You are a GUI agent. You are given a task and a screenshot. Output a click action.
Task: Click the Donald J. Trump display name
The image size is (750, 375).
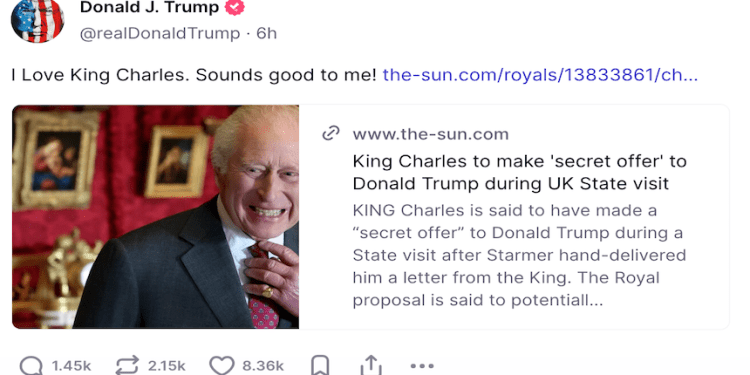click(149, 7)
